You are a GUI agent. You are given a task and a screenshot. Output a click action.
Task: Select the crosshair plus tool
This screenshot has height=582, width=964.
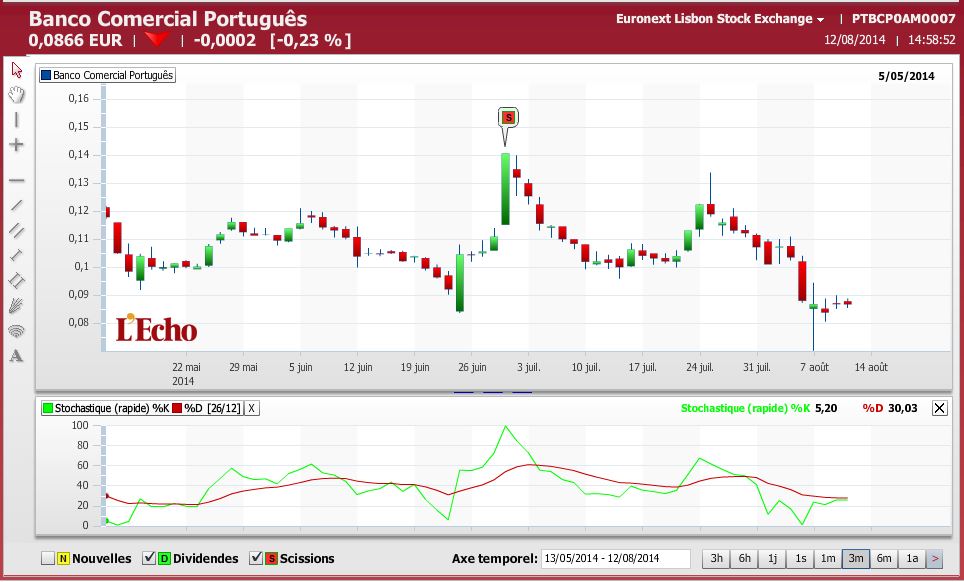click(x=17, y=145)
